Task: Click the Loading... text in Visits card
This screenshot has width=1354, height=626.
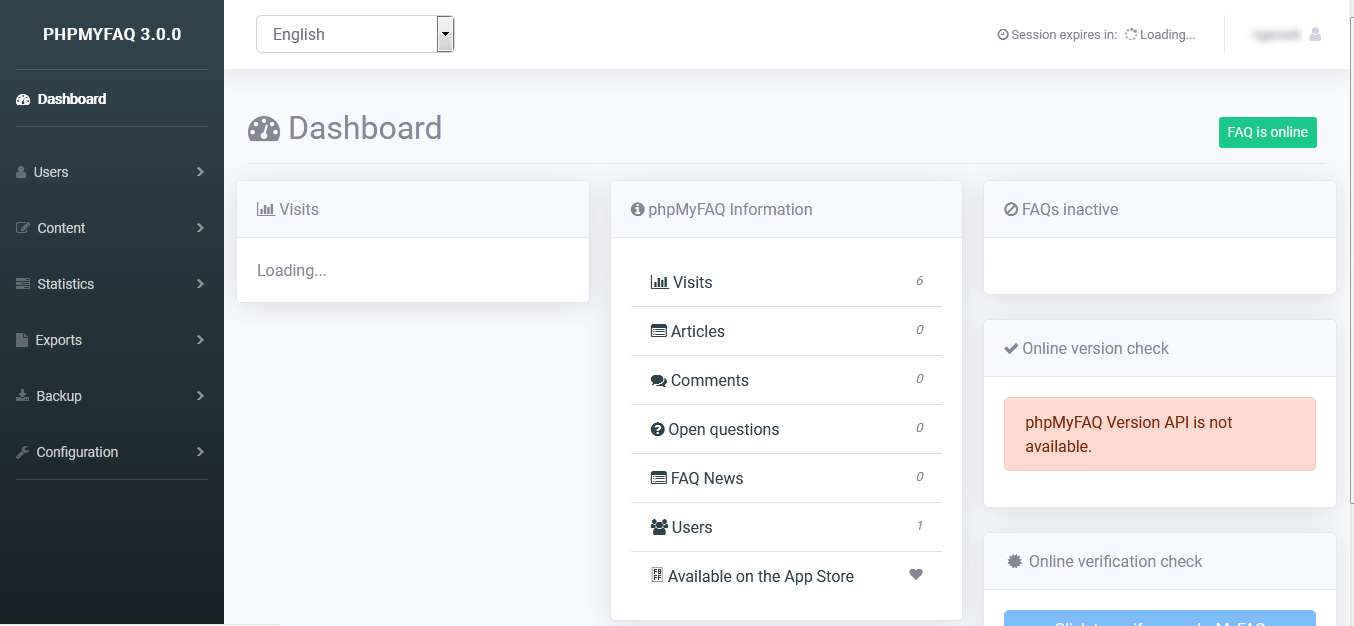Action: point(291,270)
